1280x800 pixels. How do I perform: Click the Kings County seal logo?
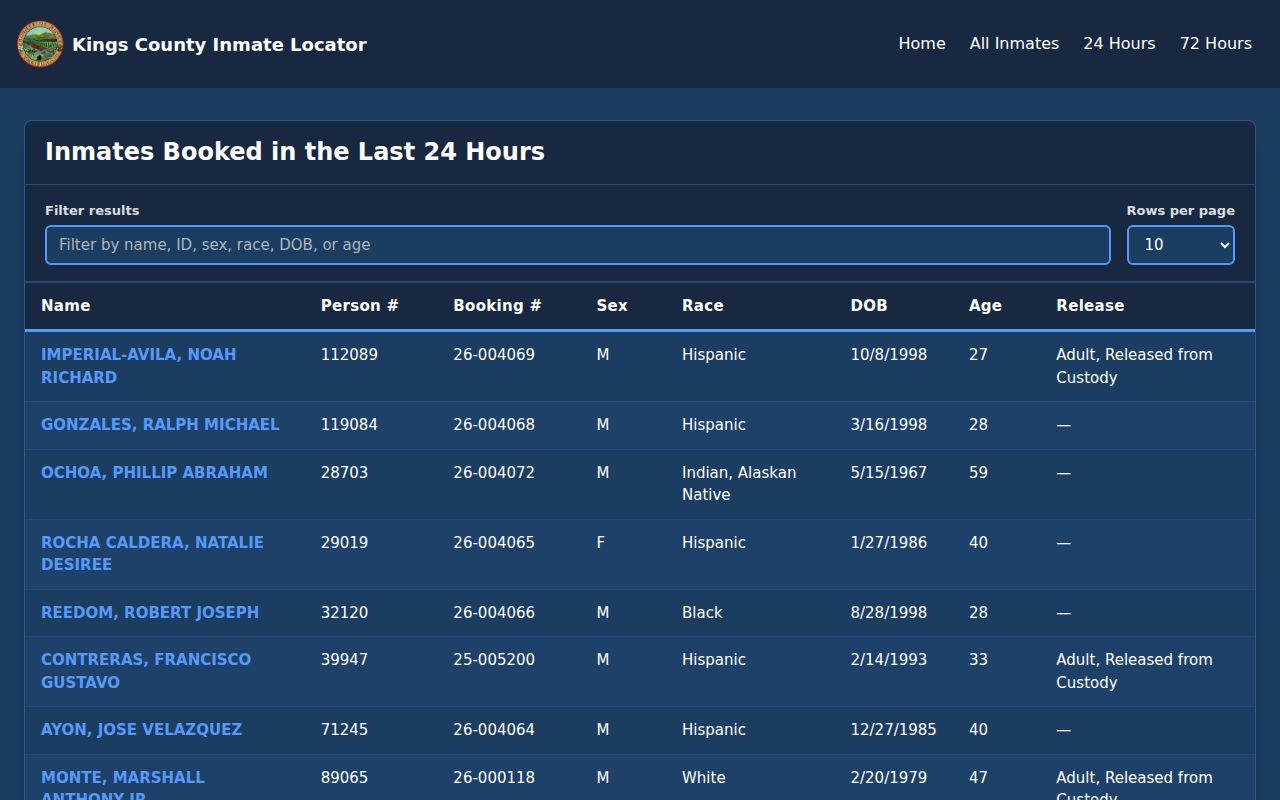[x=40, y=44]
